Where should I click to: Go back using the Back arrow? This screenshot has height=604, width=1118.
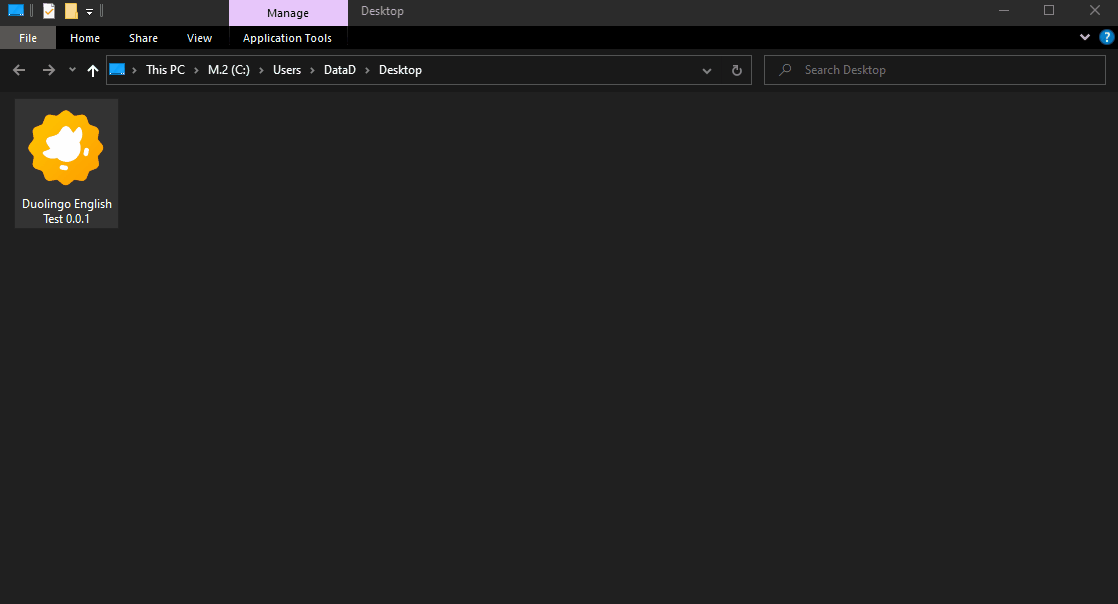(19, 70)
